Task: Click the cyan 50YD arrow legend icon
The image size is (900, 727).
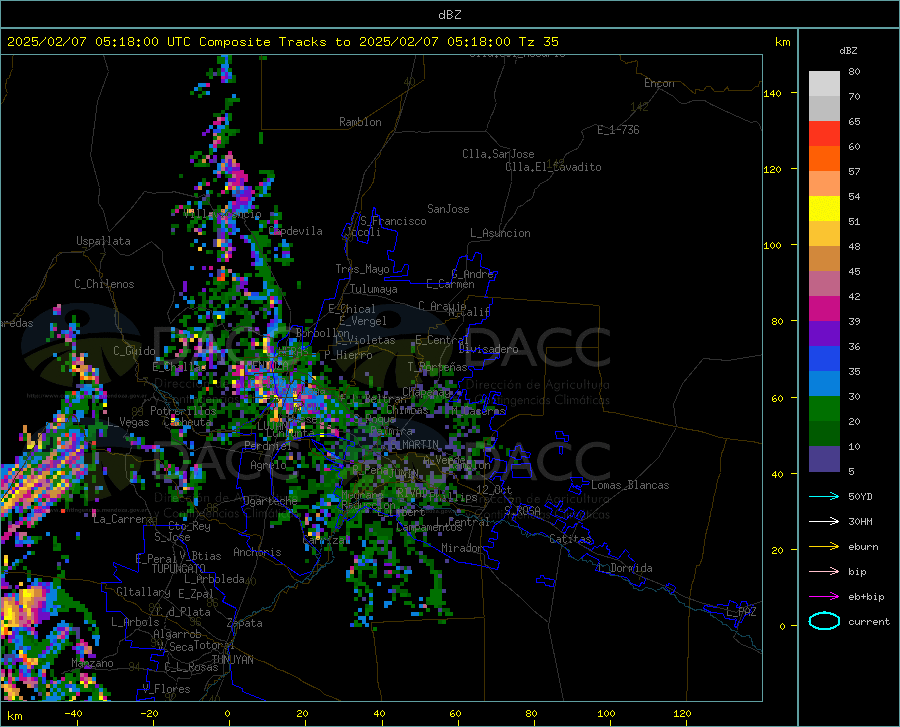Action: [824, 496]
